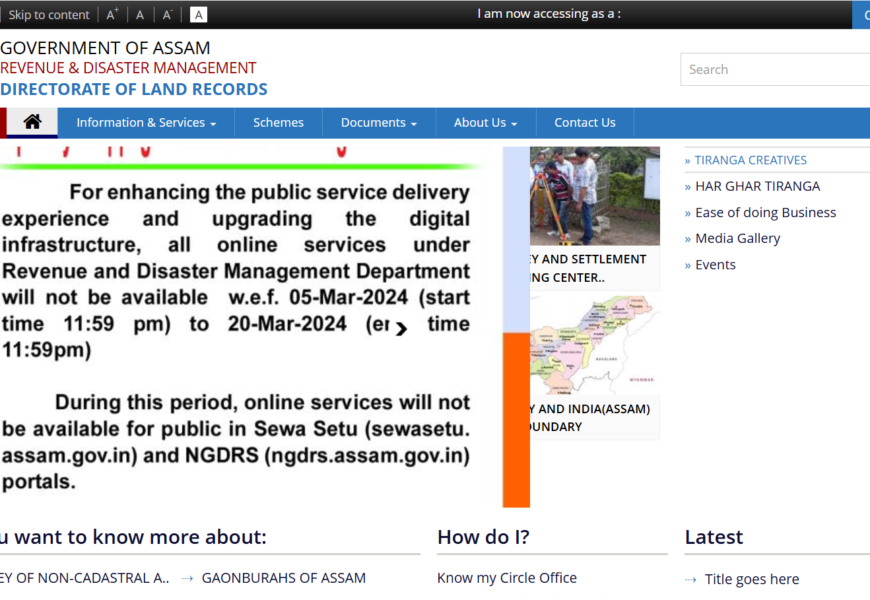Click the 'How do I?' heading

(x=483, y=537)
